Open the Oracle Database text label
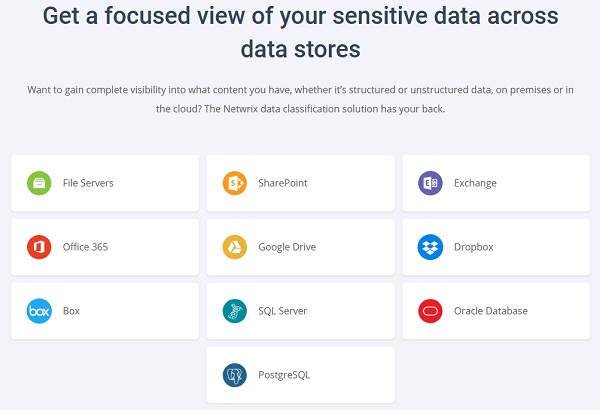This screenshot has height=410, width=600. [x=490, y=311]
